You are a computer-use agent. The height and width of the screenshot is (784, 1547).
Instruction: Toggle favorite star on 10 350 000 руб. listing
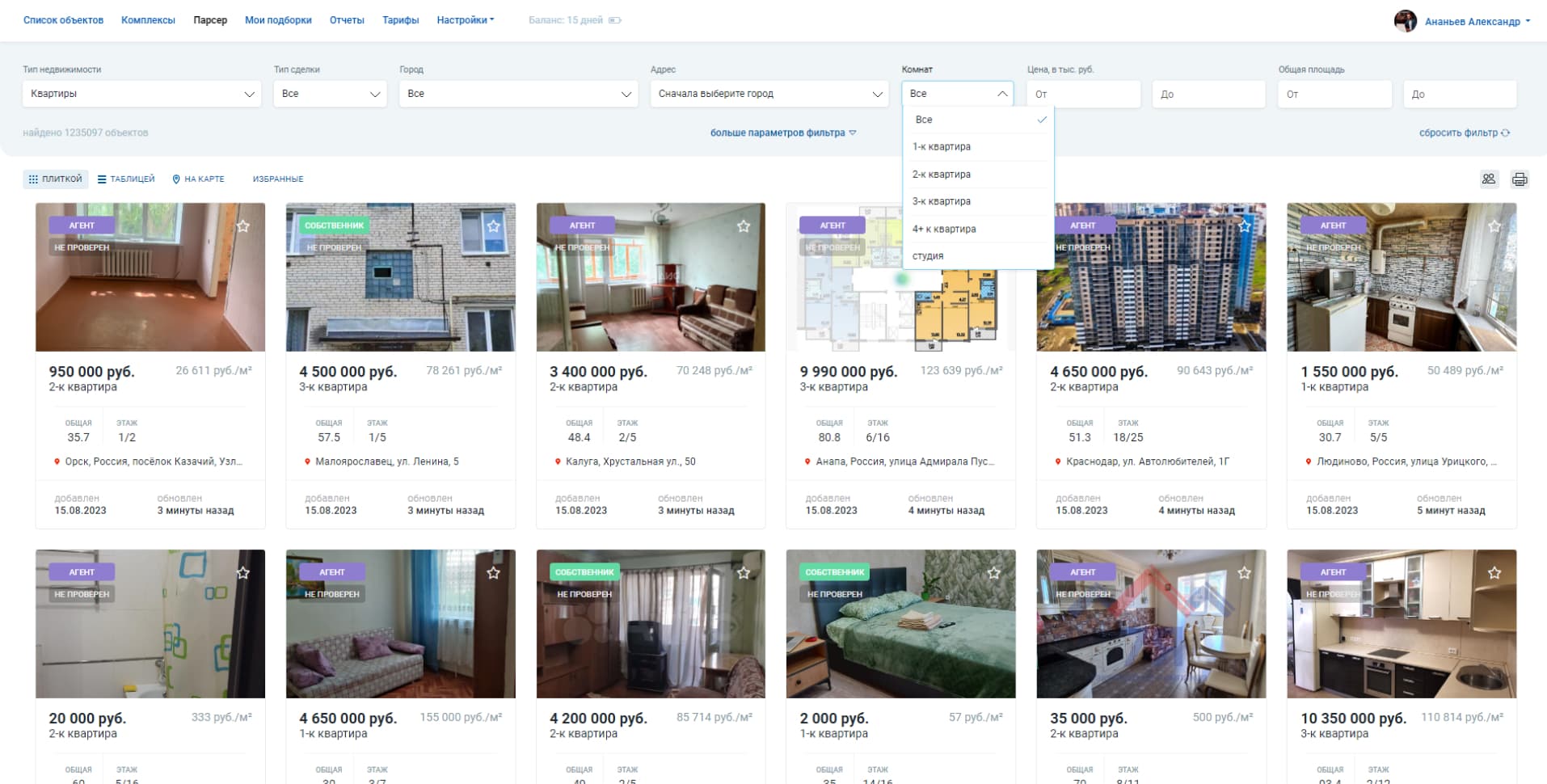pos(1494,573)
